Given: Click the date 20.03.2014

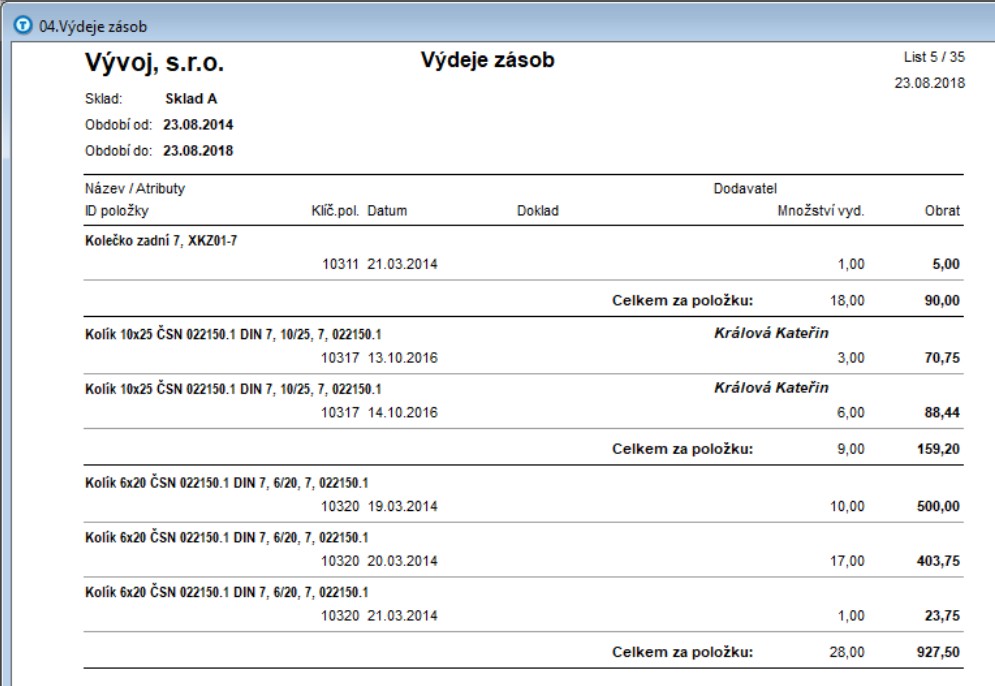Looking at the screenshot, I should click(x=402, y=561).
